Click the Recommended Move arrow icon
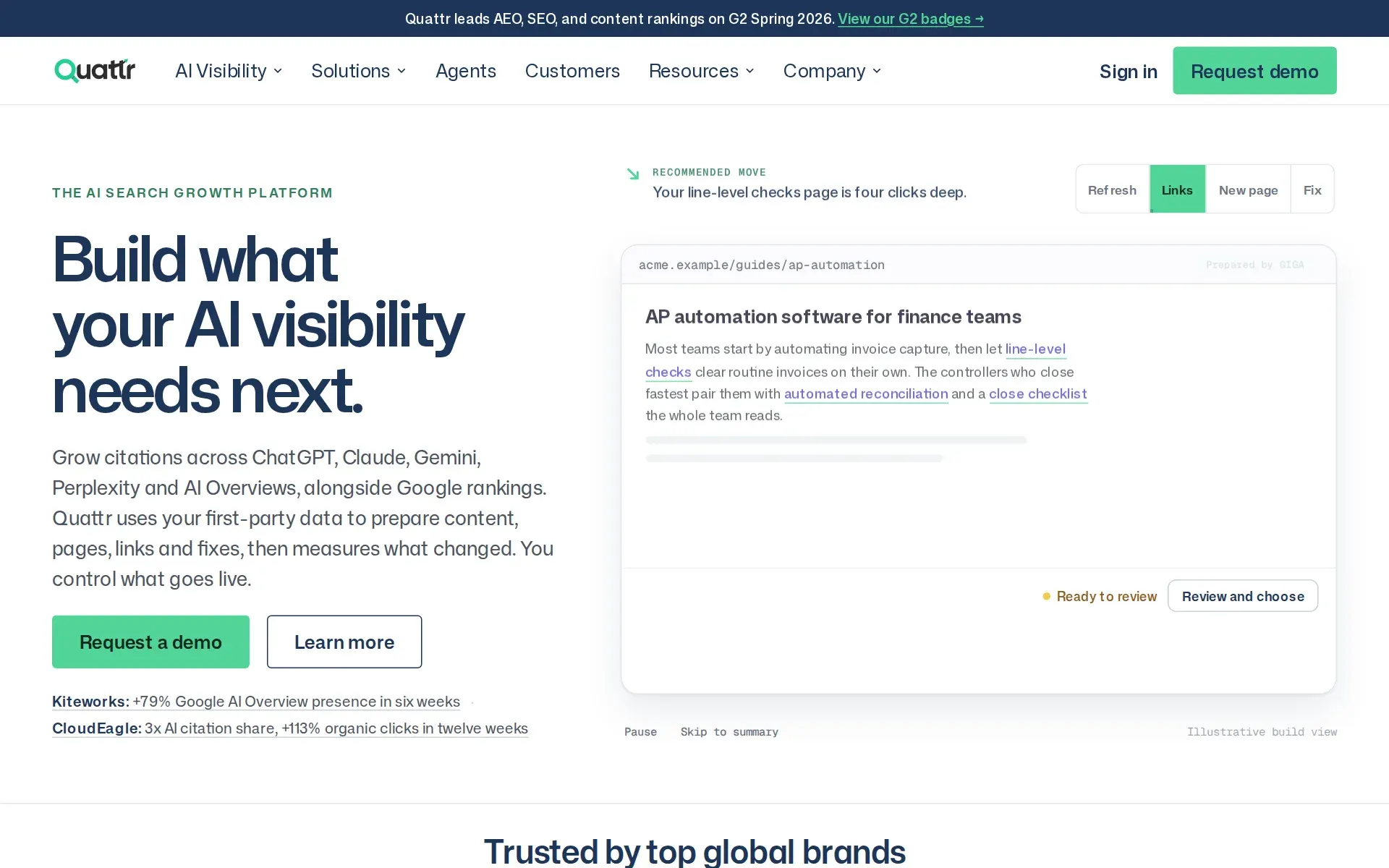Image resolution: width=1389 pixels, height=868 pixels. point(633,174)
